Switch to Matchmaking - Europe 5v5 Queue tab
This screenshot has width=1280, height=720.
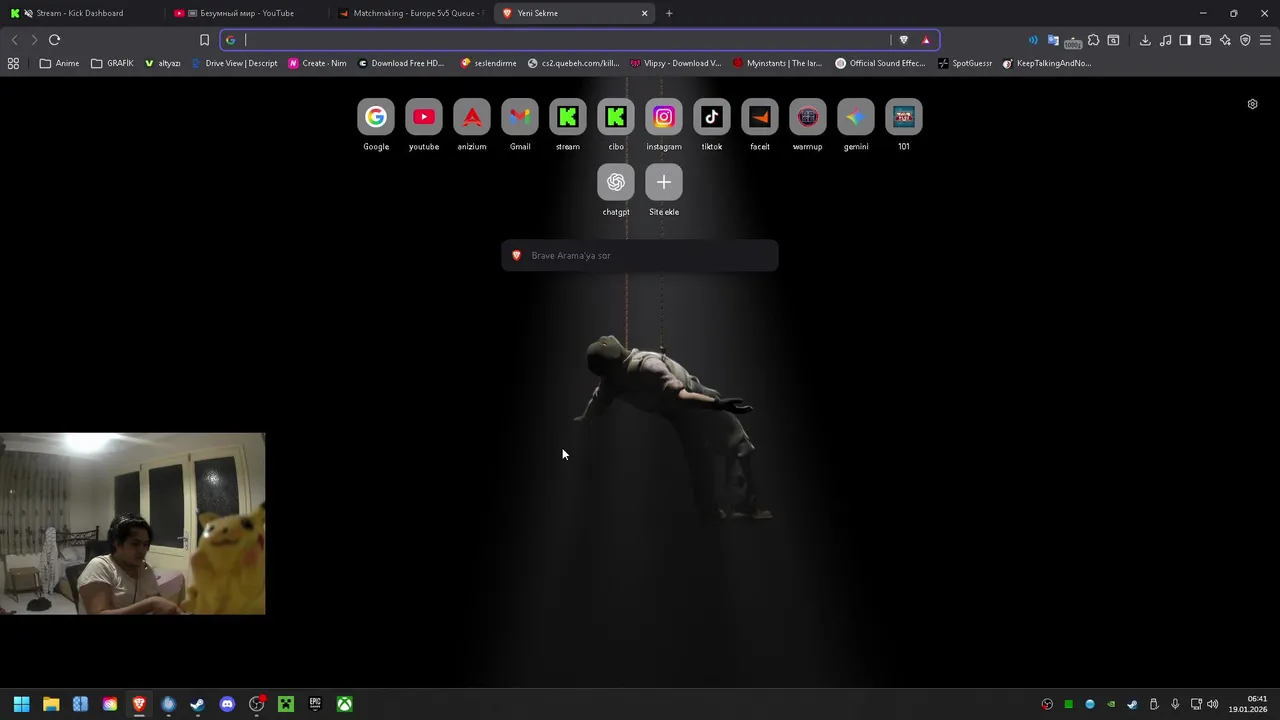[x=410, y=13]
